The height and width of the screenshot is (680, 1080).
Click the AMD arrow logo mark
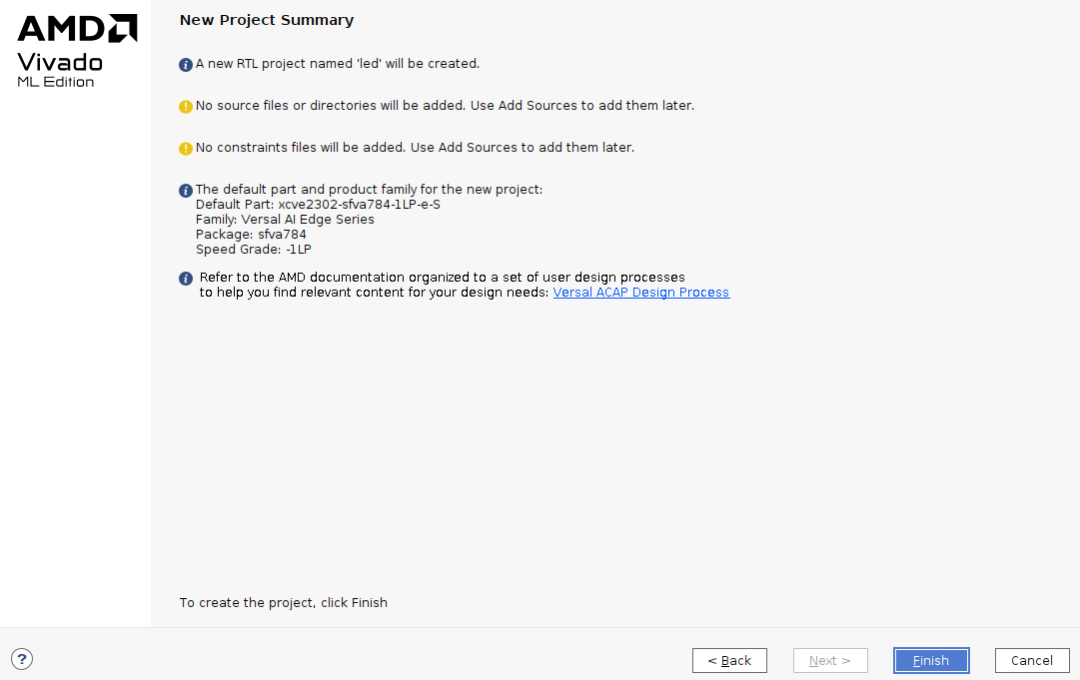point(123,28)
